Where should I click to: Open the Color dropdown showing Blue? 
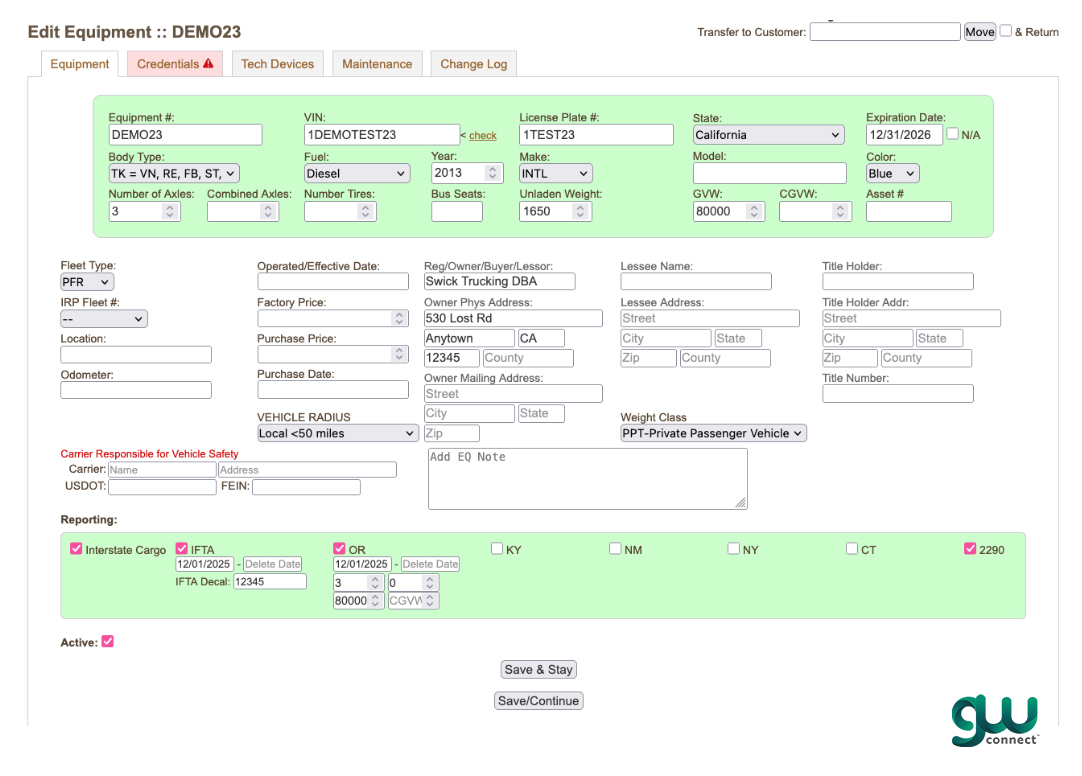(892, 174)
